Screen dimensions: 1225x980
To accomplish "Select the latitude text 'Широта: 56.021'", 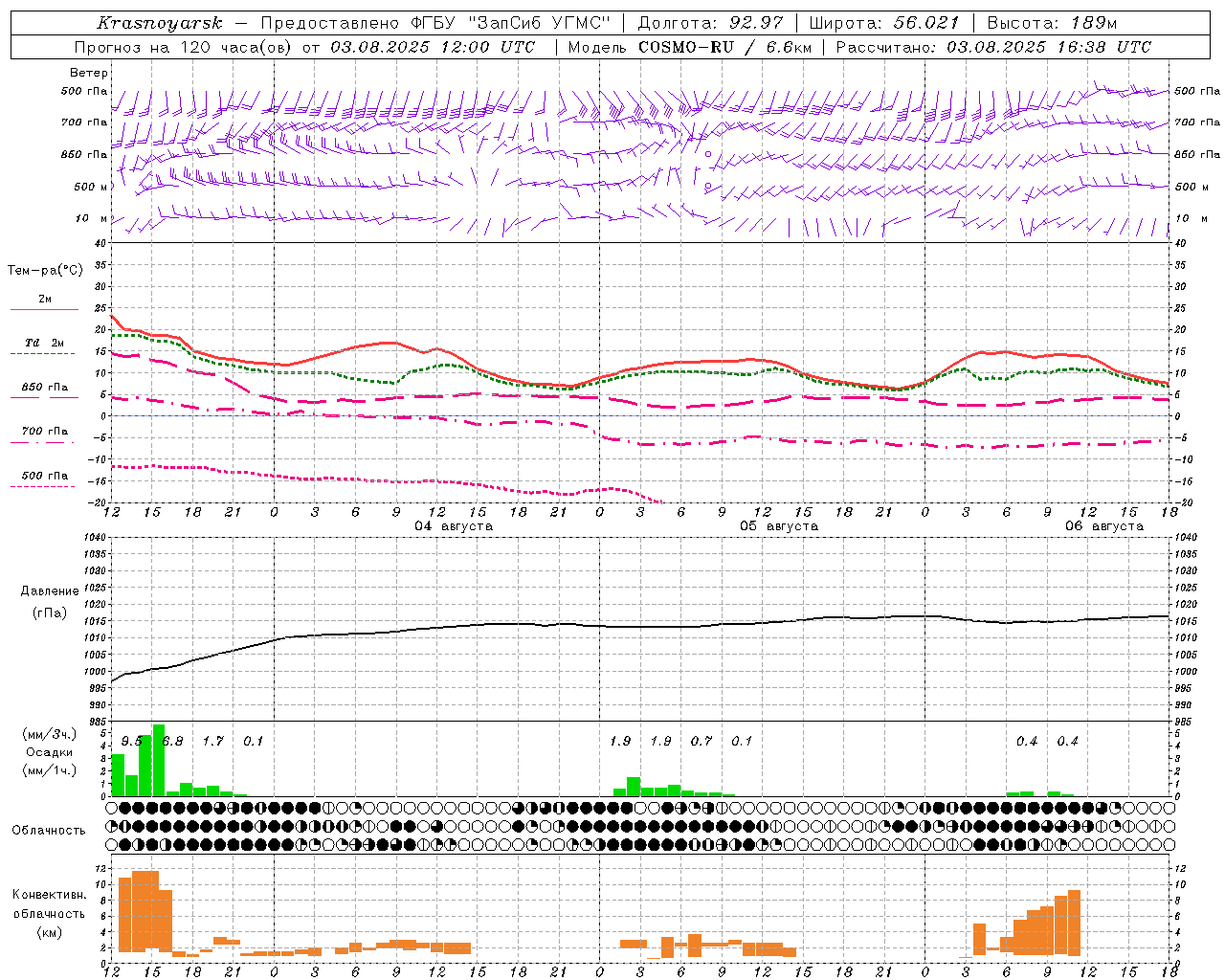I will [x=883, y=23].
